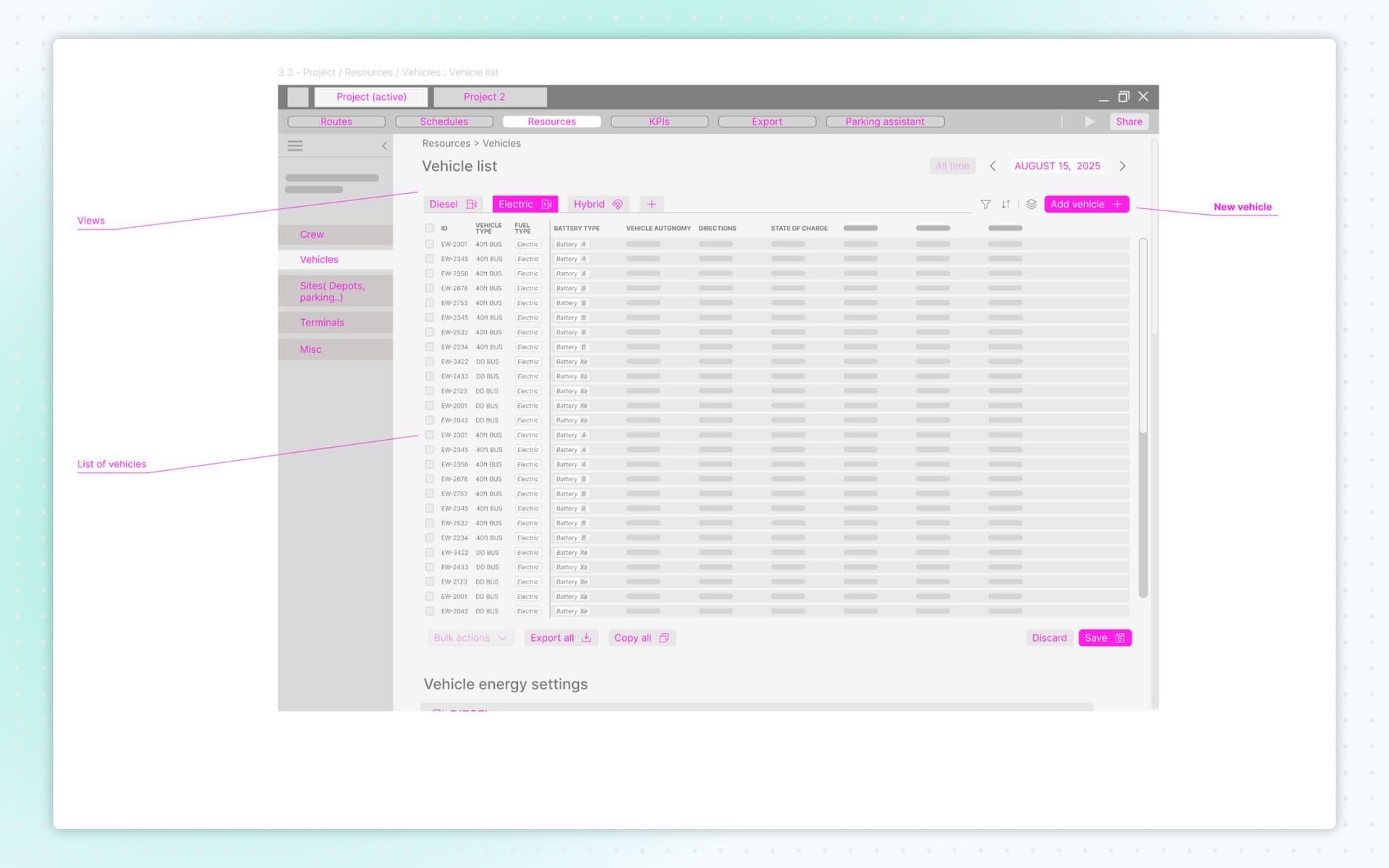Image resolution: width=1389 pixels, height=868 pixels.
Task: Click the Discard button
Action: click(x=1049, y=637)
